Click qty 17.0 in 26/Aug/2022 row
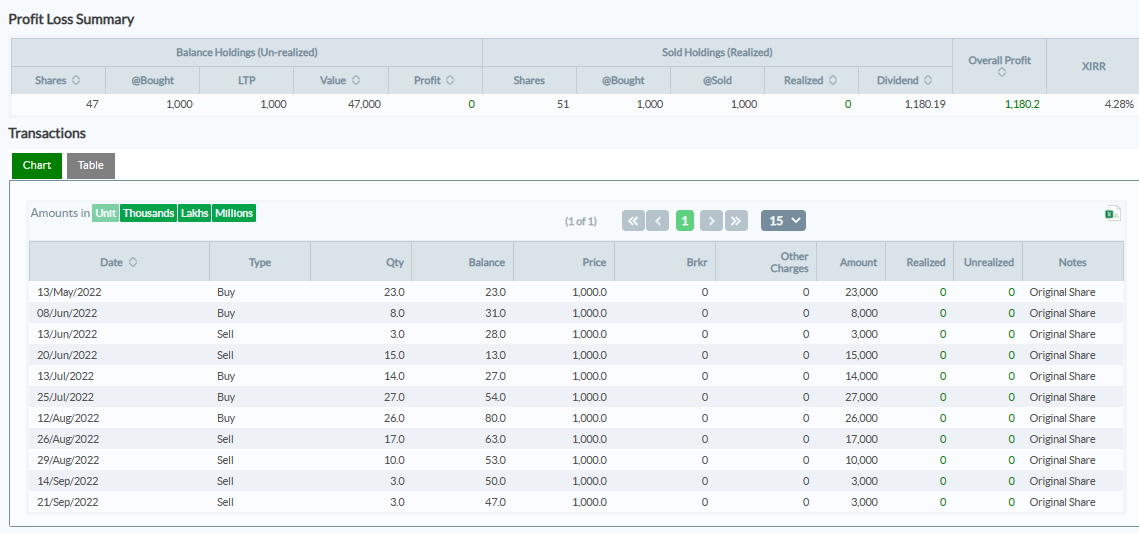1139x533 pixels. click(x=394, y=439)
